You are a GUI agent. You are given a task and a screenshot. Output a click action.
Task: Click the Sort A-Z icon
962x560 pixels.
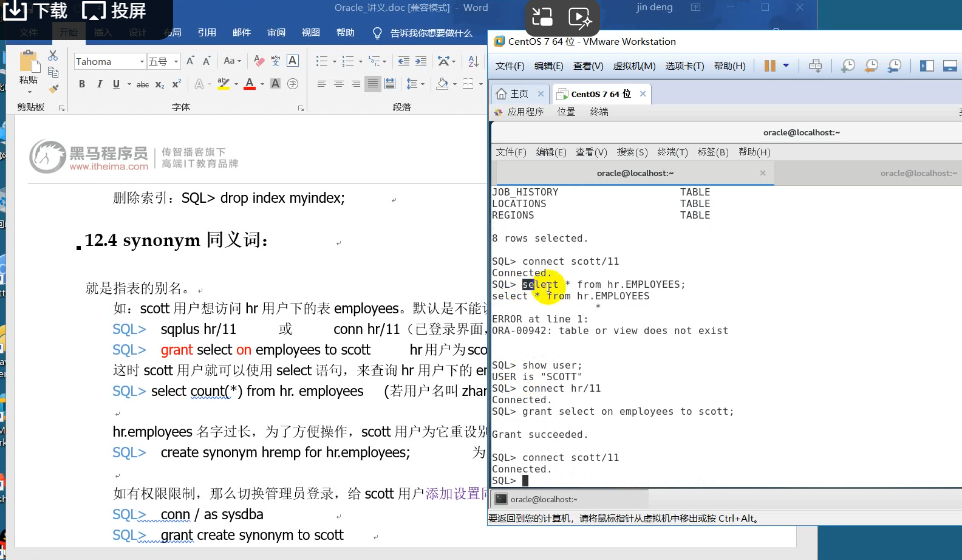[x=473, y=61]
